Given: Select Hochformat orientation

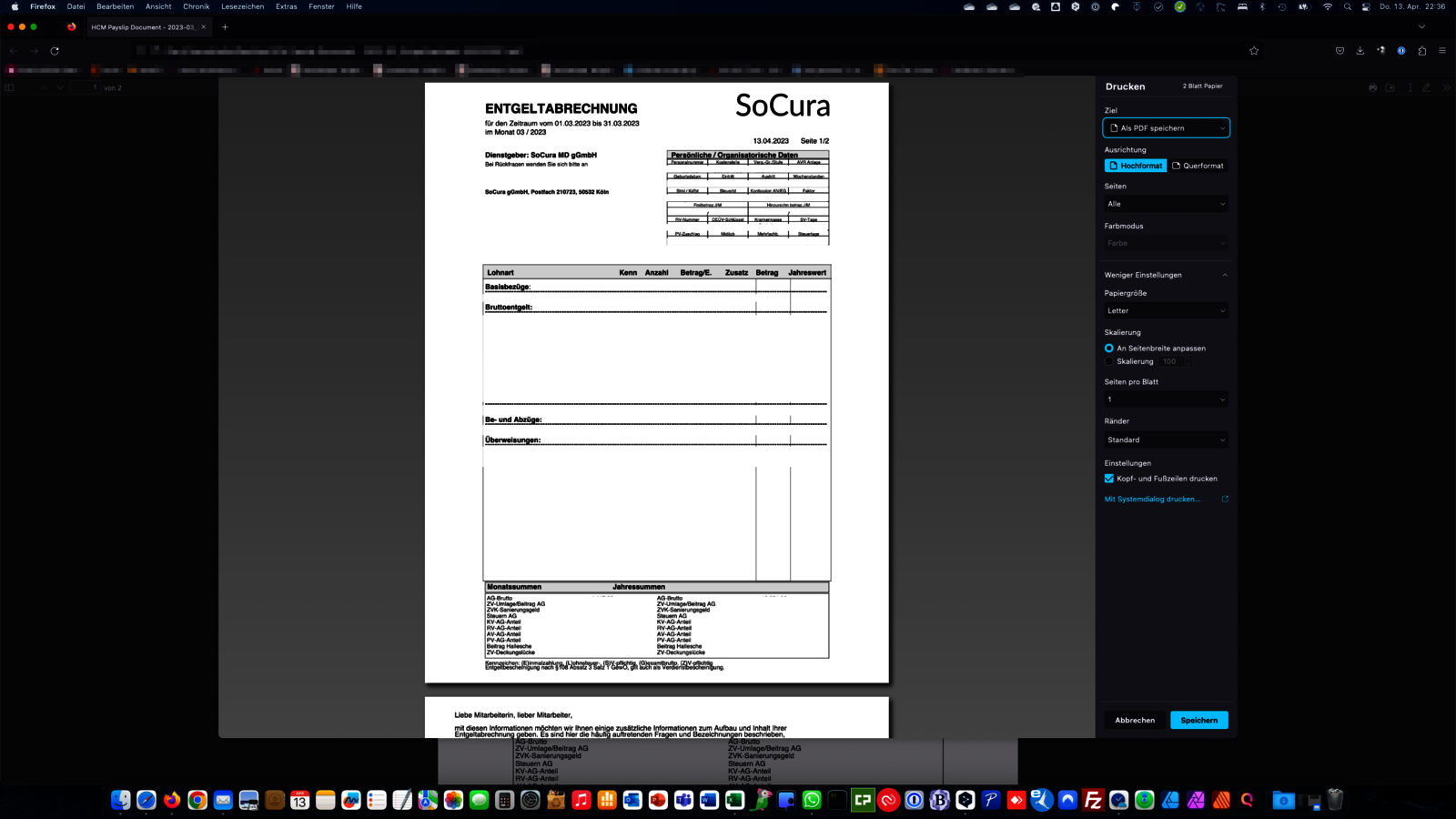Looking at the screenshot, I should click(x=1135, y=166).
